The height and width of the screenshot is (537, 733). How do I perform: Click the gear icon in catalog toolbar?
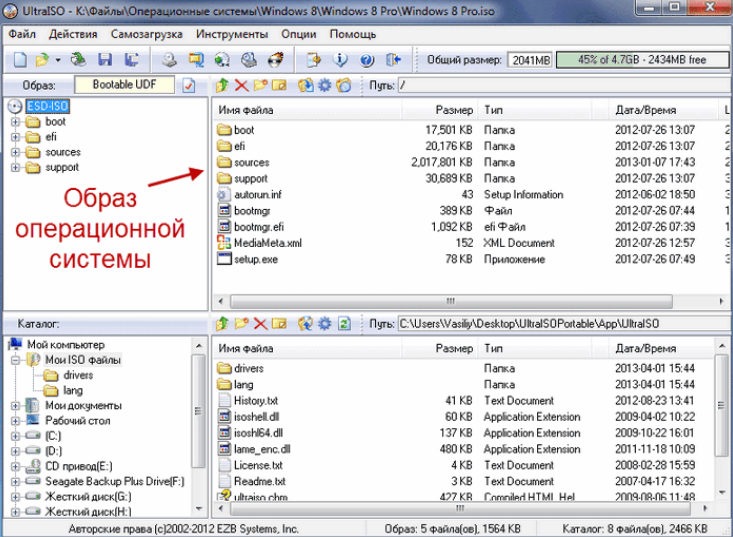324,323
